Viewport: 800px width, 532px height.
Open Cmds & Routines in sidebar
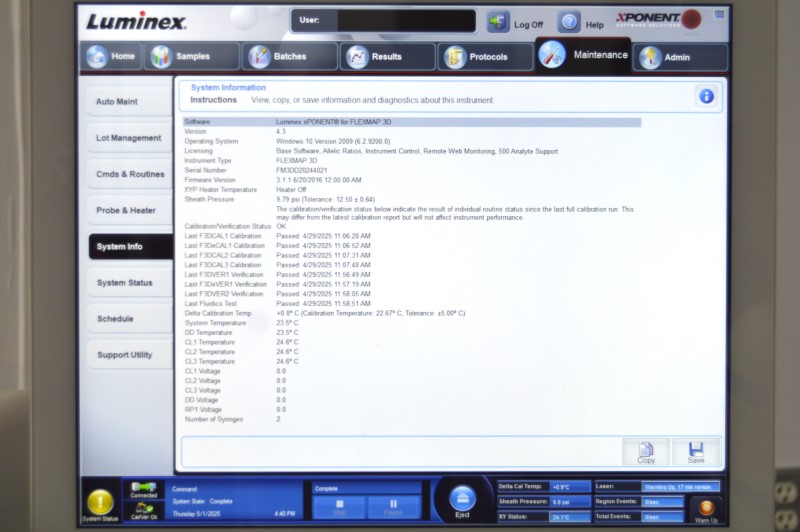pos(130,174)
